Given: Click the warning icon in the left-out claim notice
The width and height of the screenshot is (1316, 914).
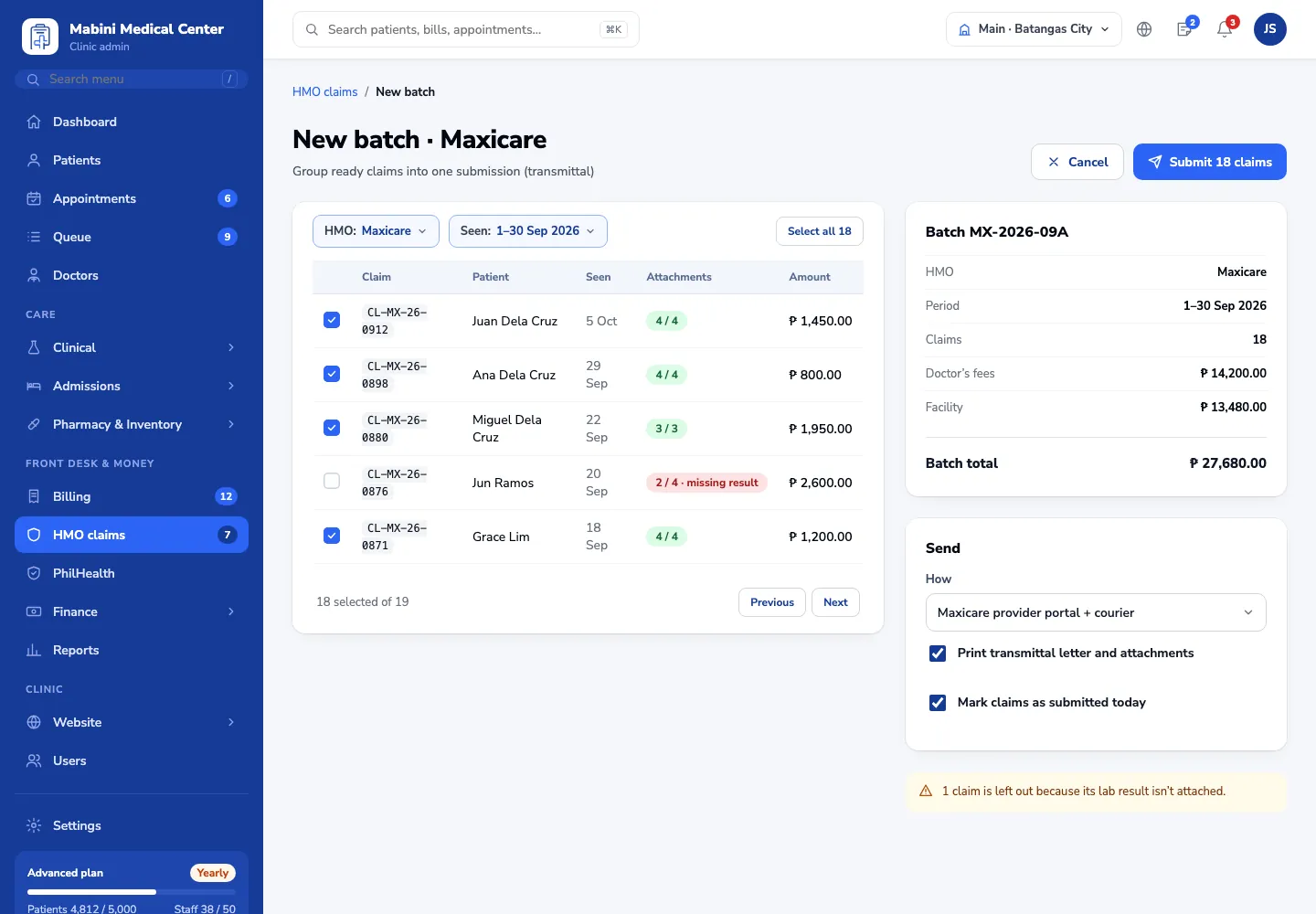Looking at the screenshot, I should tap(926, 792).
